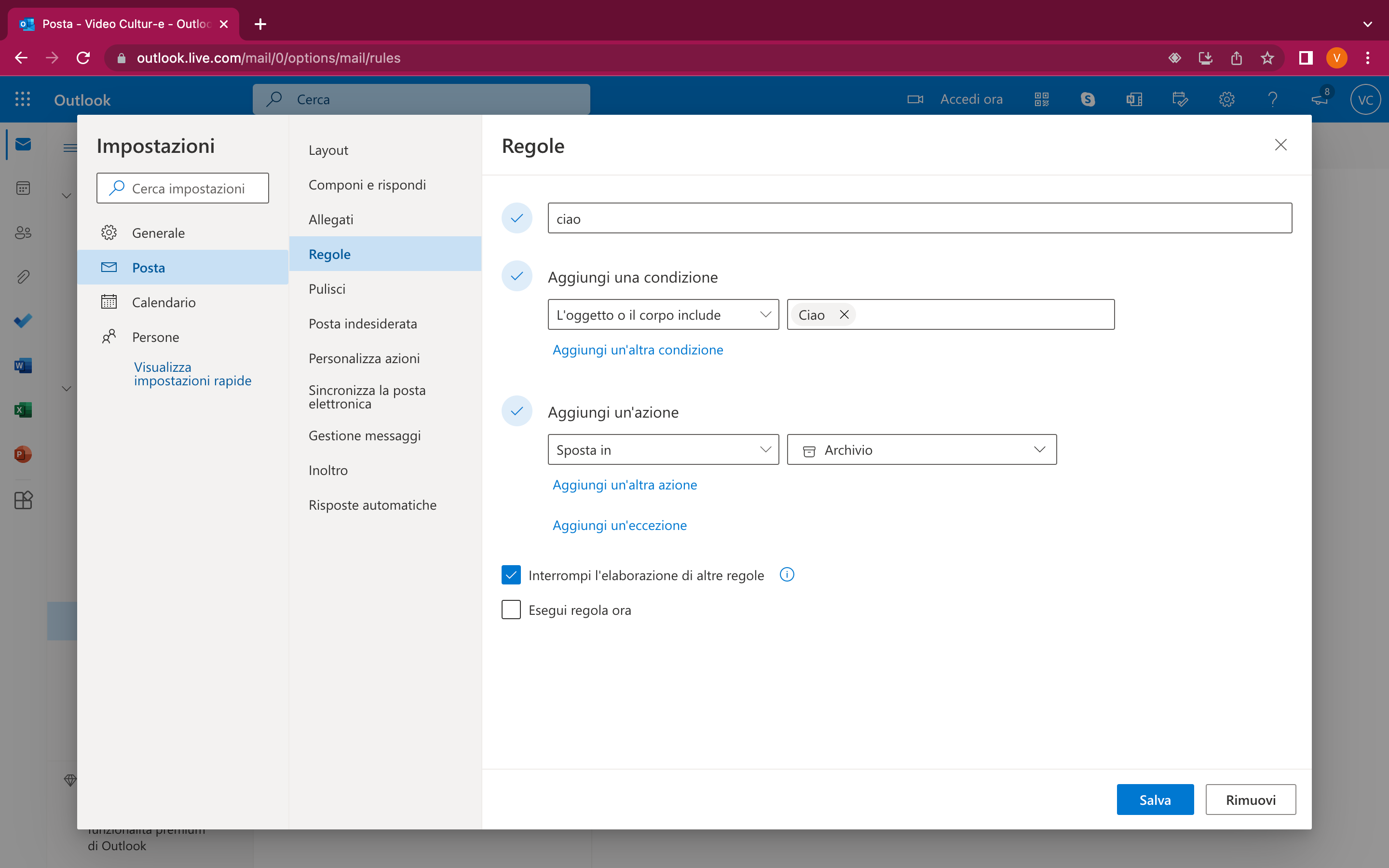Launch Excel from the sidebar
Viewport: 1389px width, 868px height.
tap(23, 410)
